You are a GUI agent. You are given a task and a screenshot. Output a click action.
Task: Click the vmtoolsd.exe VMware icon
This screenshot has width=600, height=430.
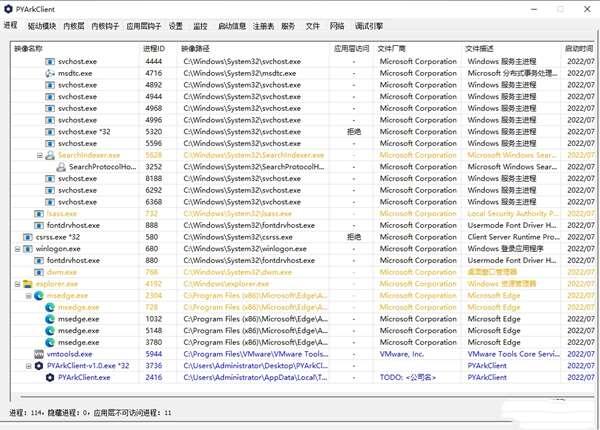[38, 354]
